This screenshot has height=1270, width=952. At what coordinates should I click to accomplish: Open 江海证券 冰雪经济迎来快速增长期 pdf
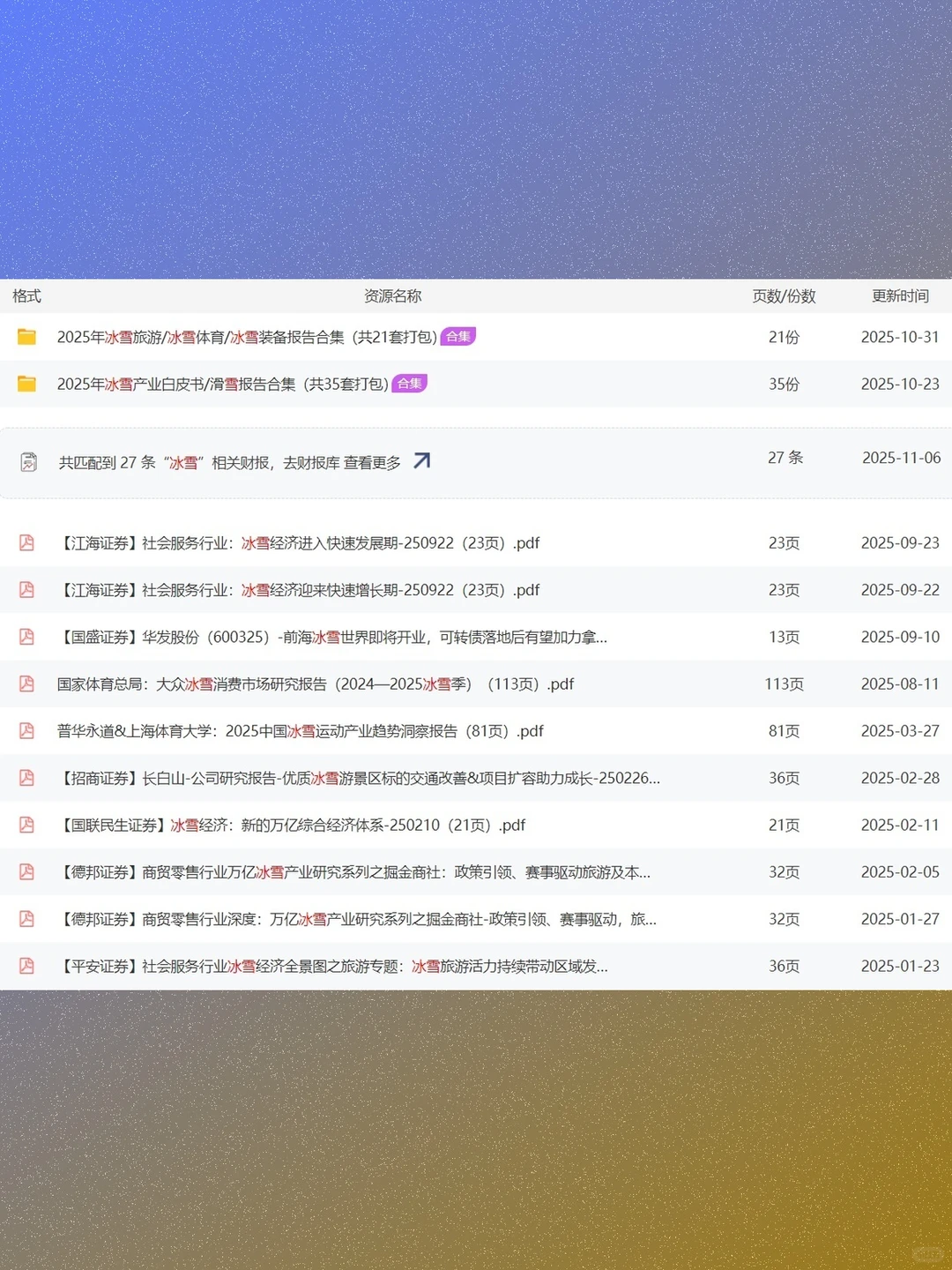(x=298, y=590)
